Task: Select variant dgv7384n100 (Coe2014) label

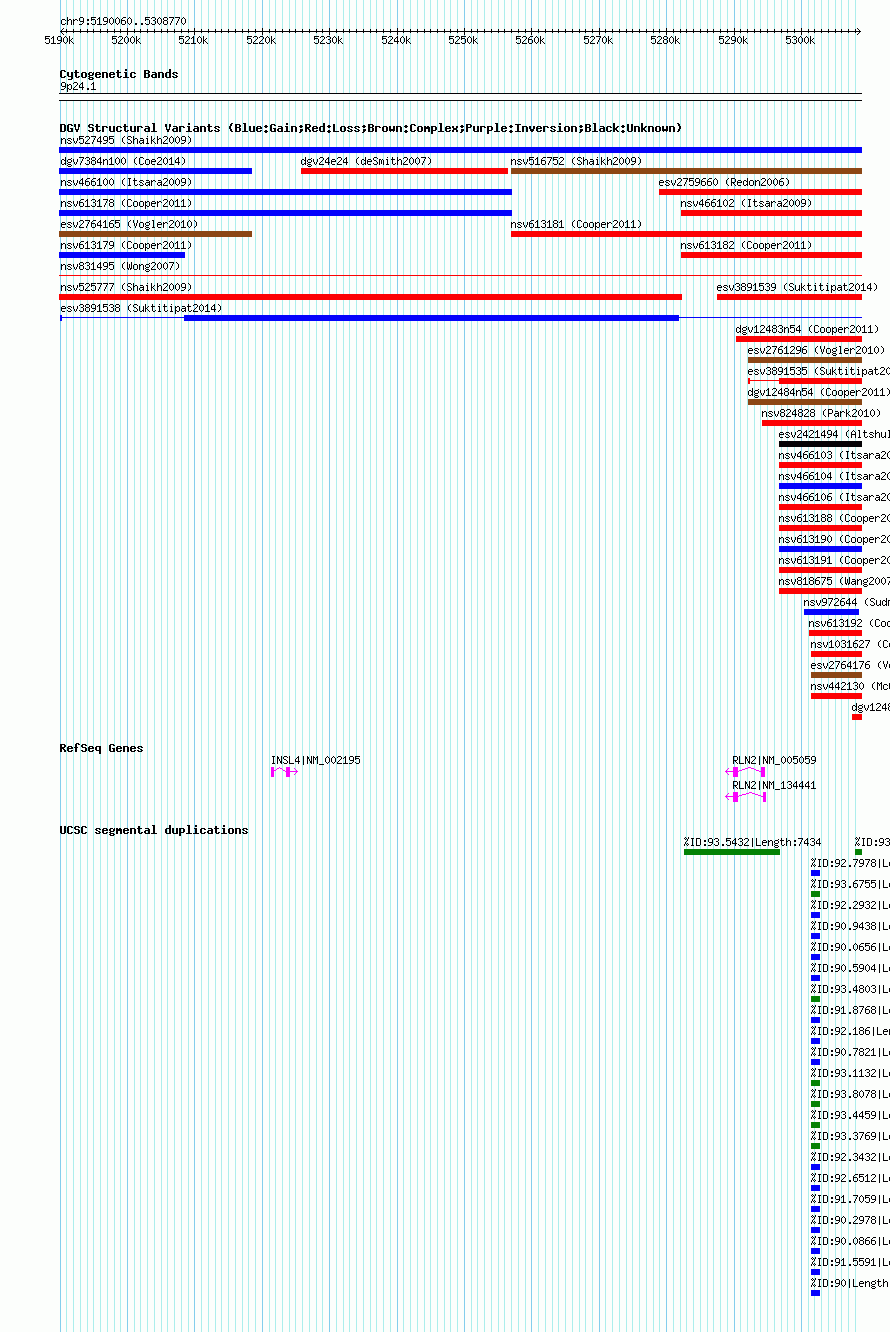Action: [123, 161]
